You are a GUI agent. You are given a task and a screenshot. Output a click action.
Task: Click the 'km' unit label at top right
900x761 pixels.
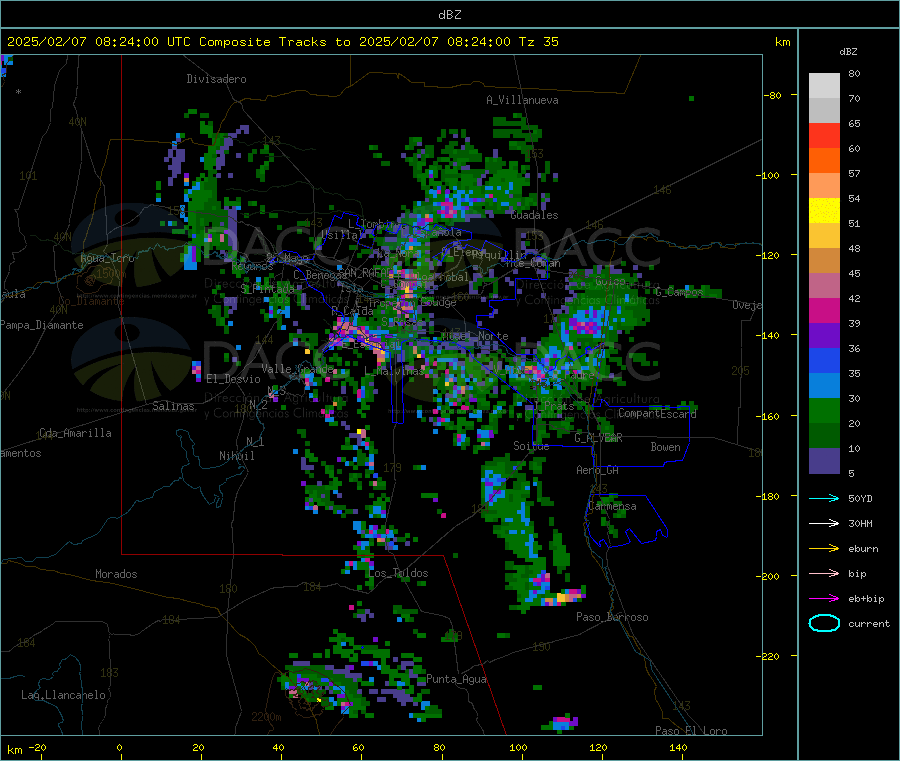click(x=782, y=42)
